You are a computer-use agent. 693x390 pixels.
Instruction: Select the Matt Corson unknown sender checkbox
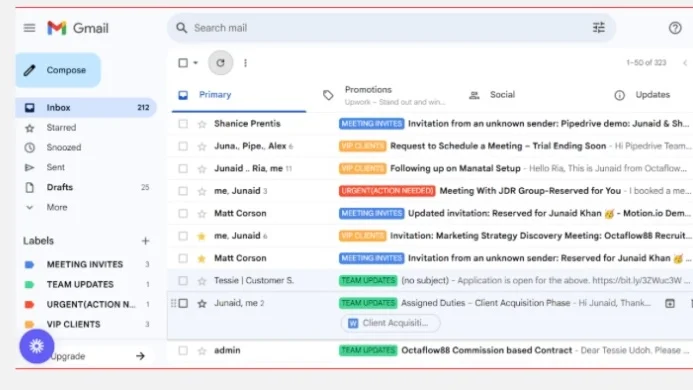pos(183,258)
